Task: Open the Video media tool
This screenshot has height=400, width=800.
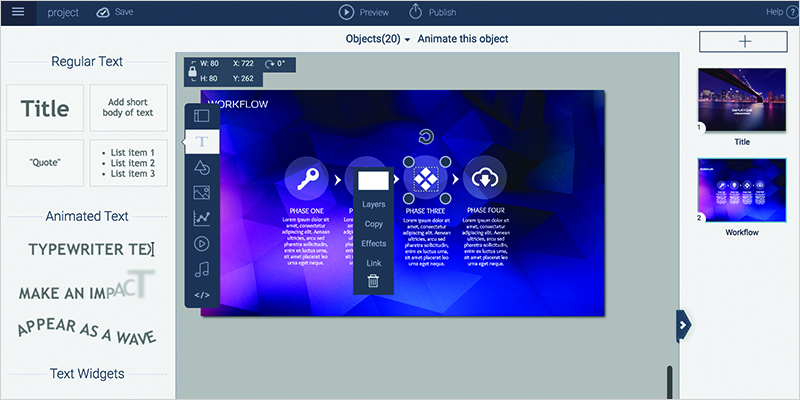Action: click(201, 243)
